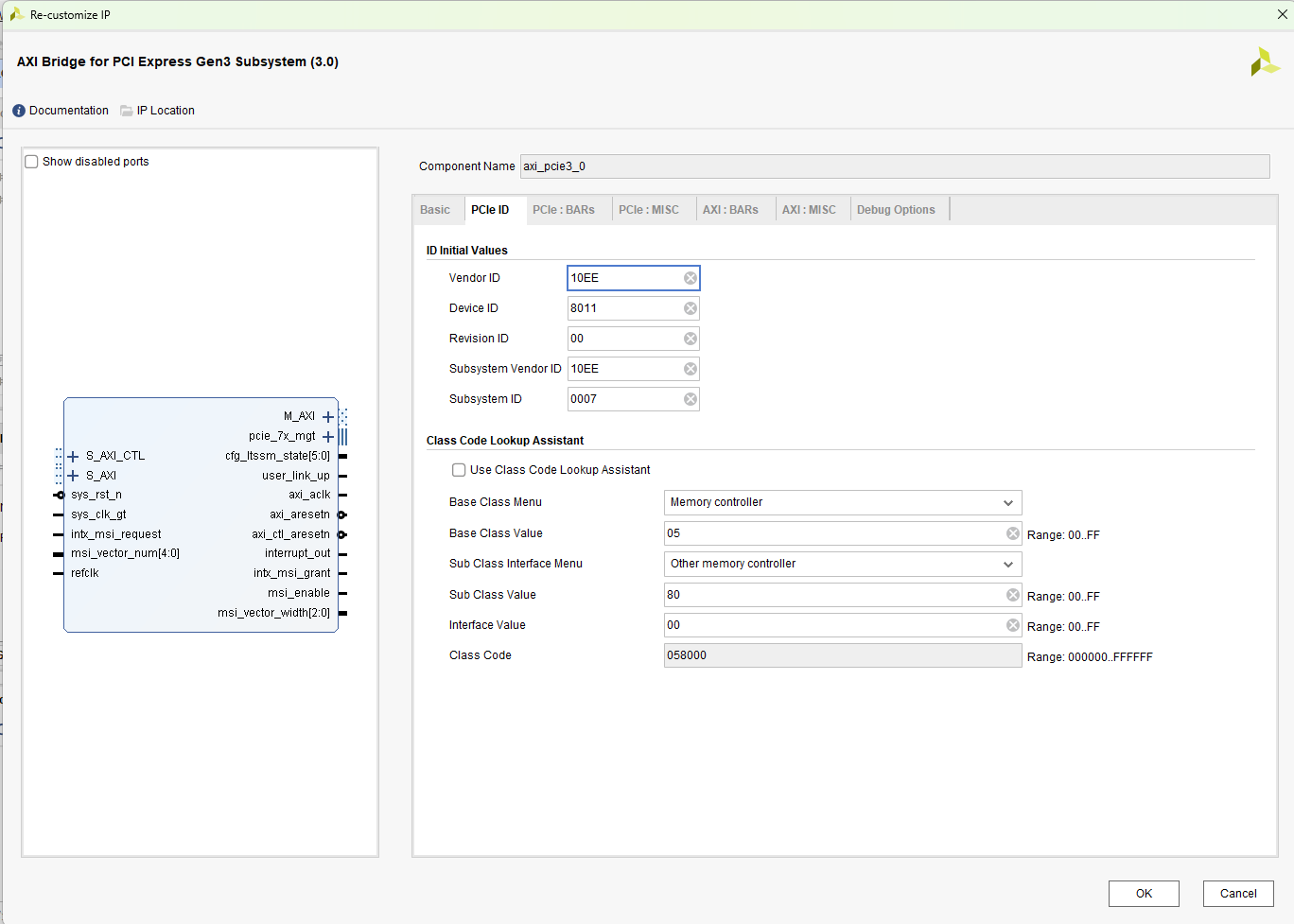Switch to the Basic tab
1294x924 pixels.
435,210
